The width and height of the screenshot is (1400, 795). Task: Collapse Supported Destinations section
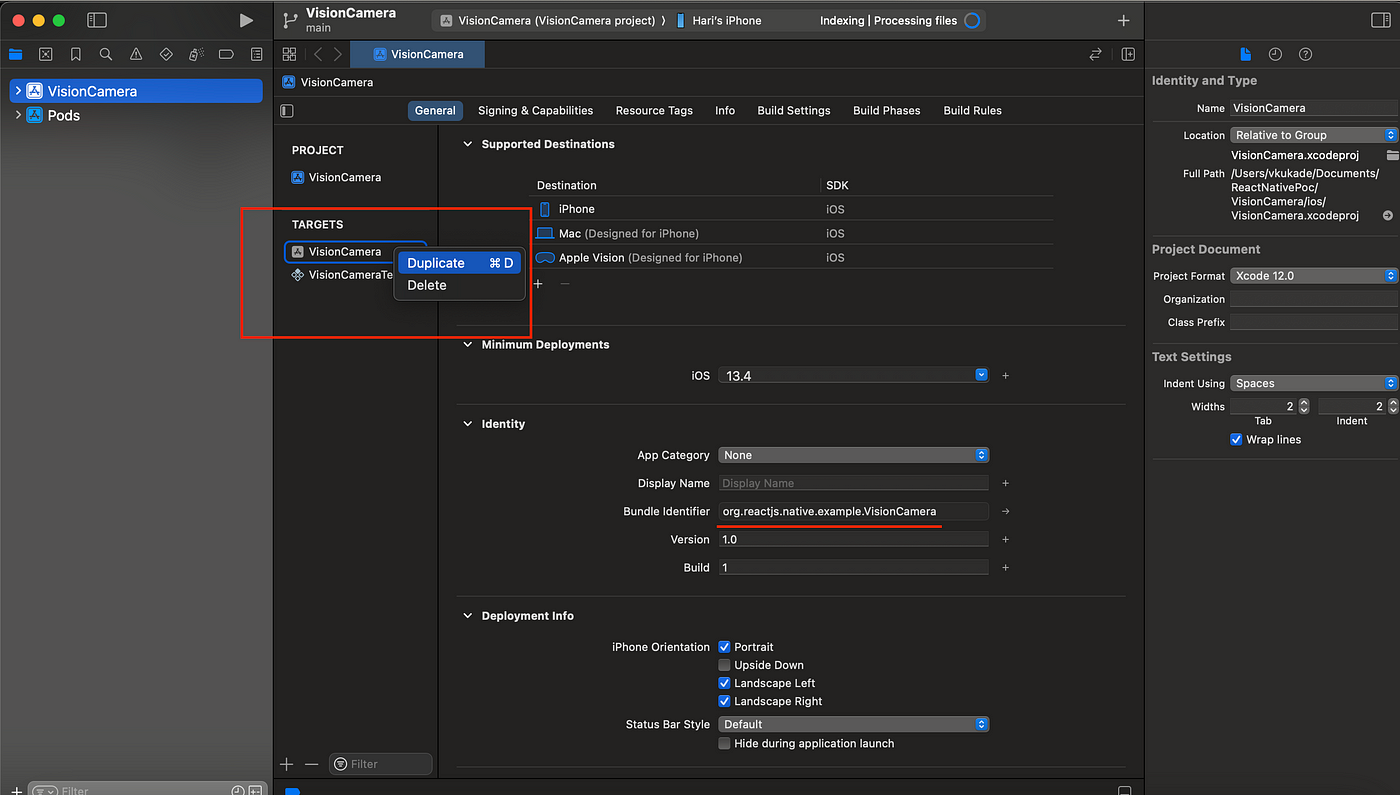(x=467, y=144)
